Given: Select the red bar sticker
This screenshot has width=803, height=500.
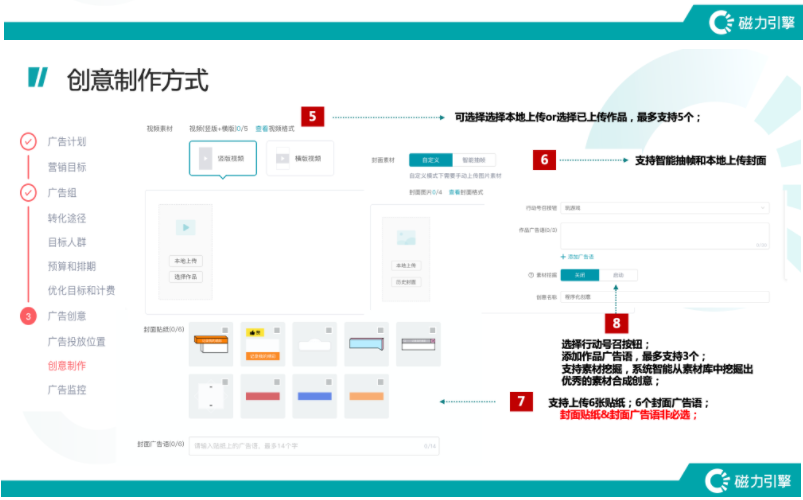Looking at the screenshot, I should tap(263, 396).
